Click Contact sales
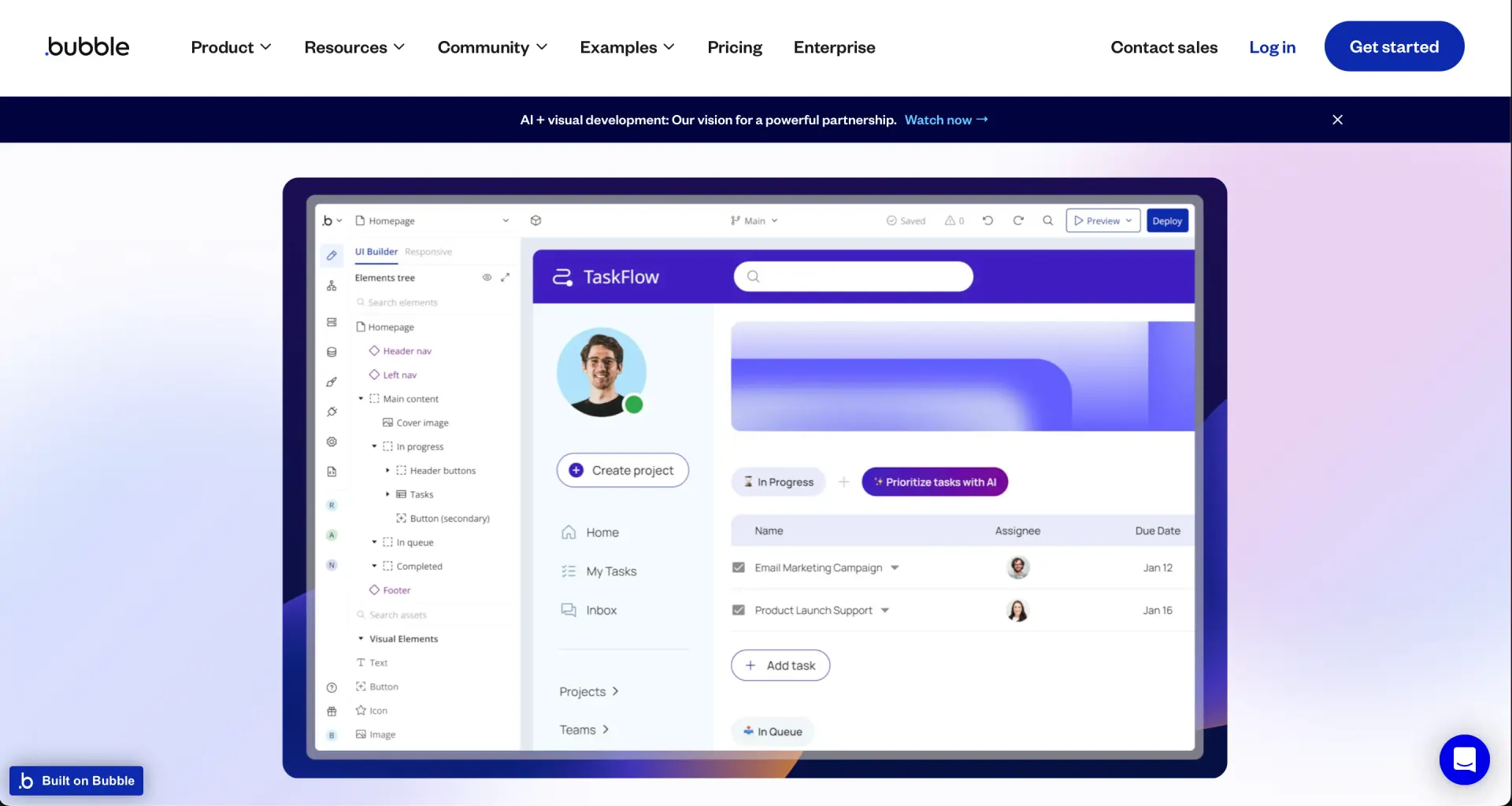The image size is (1512, 806). [1164, 47]
